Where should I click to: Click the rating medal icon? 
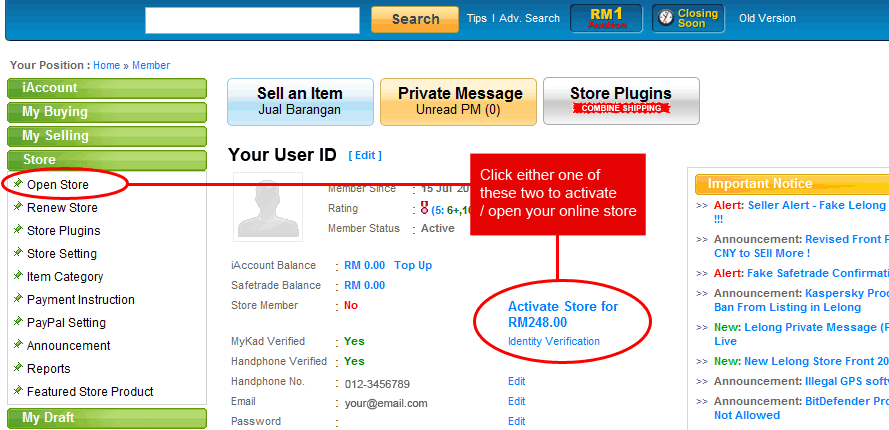(x=424, y=209)
